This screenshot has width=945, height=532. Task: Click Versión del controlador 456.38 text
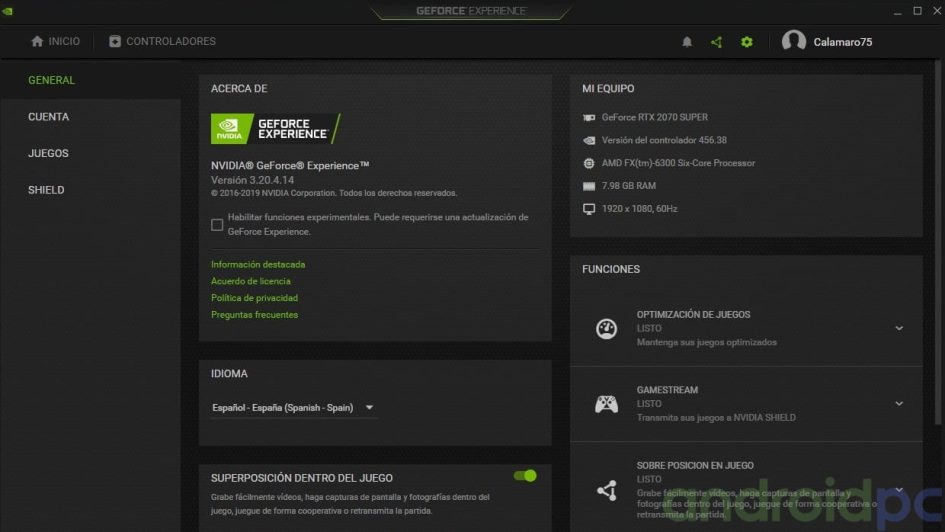[x=664, y=140]
